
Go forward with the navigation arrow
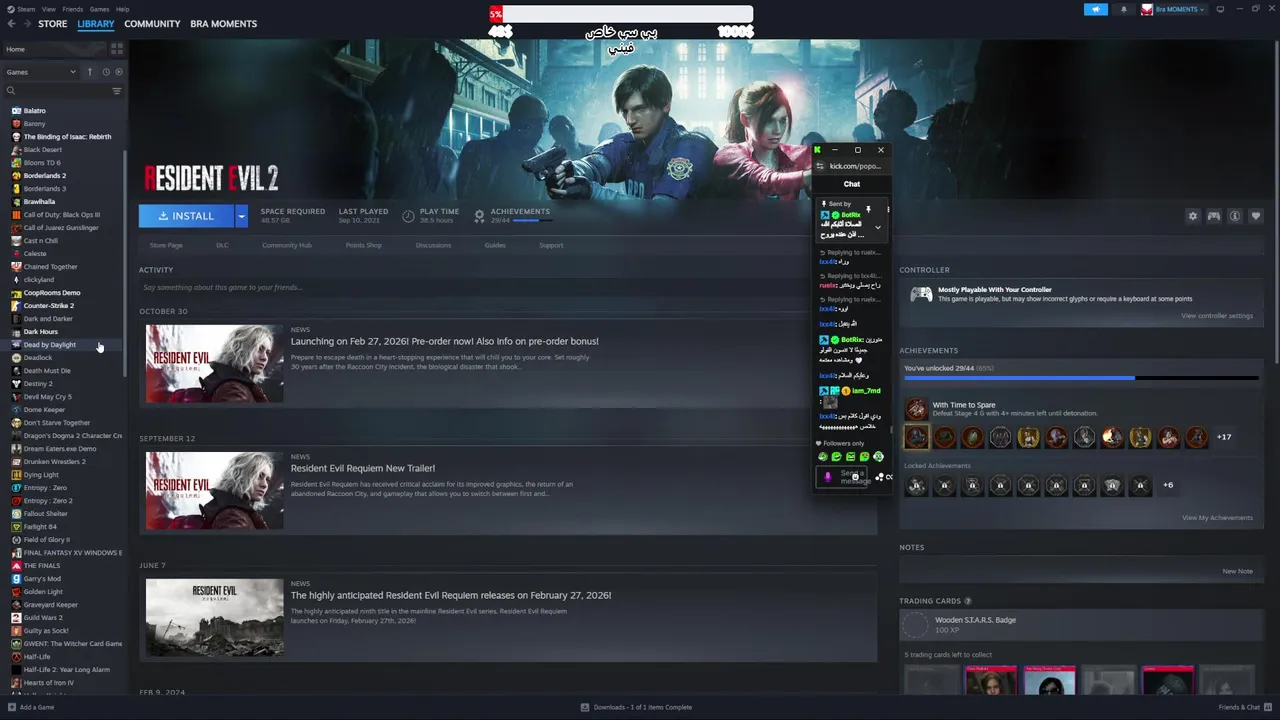click(26, 23)
